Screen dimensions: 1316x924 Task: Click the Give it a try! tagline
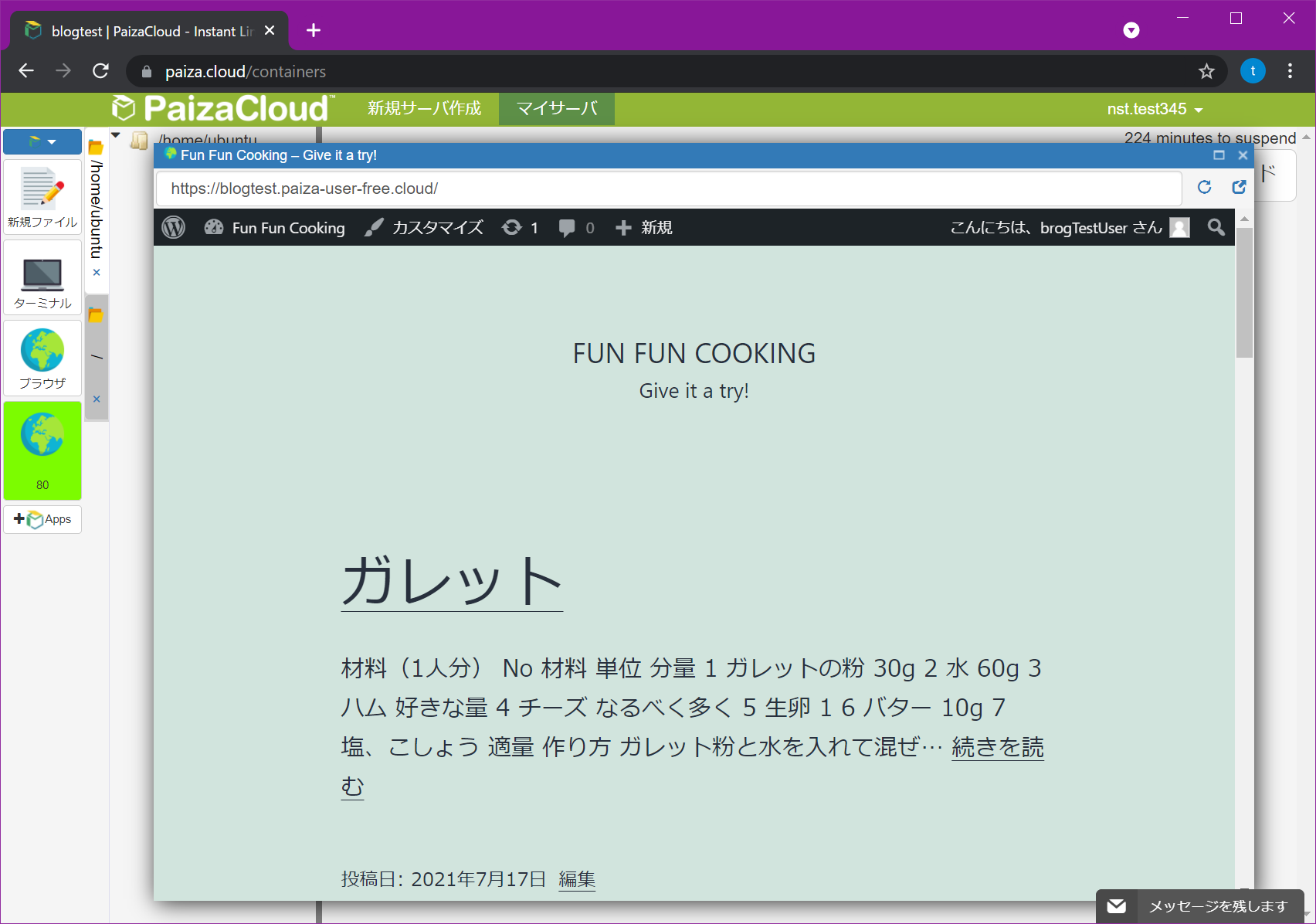(694, 391)
